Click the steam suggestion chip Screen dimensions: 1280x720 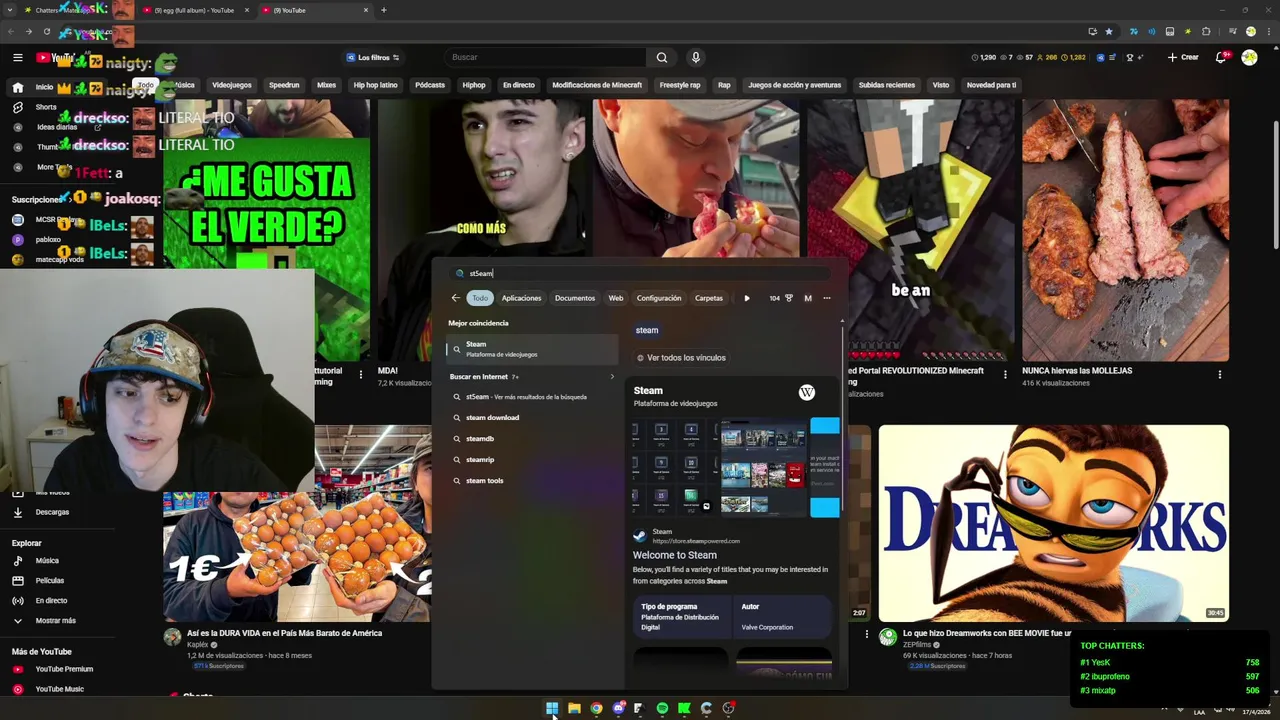click(x=647, y=330)
